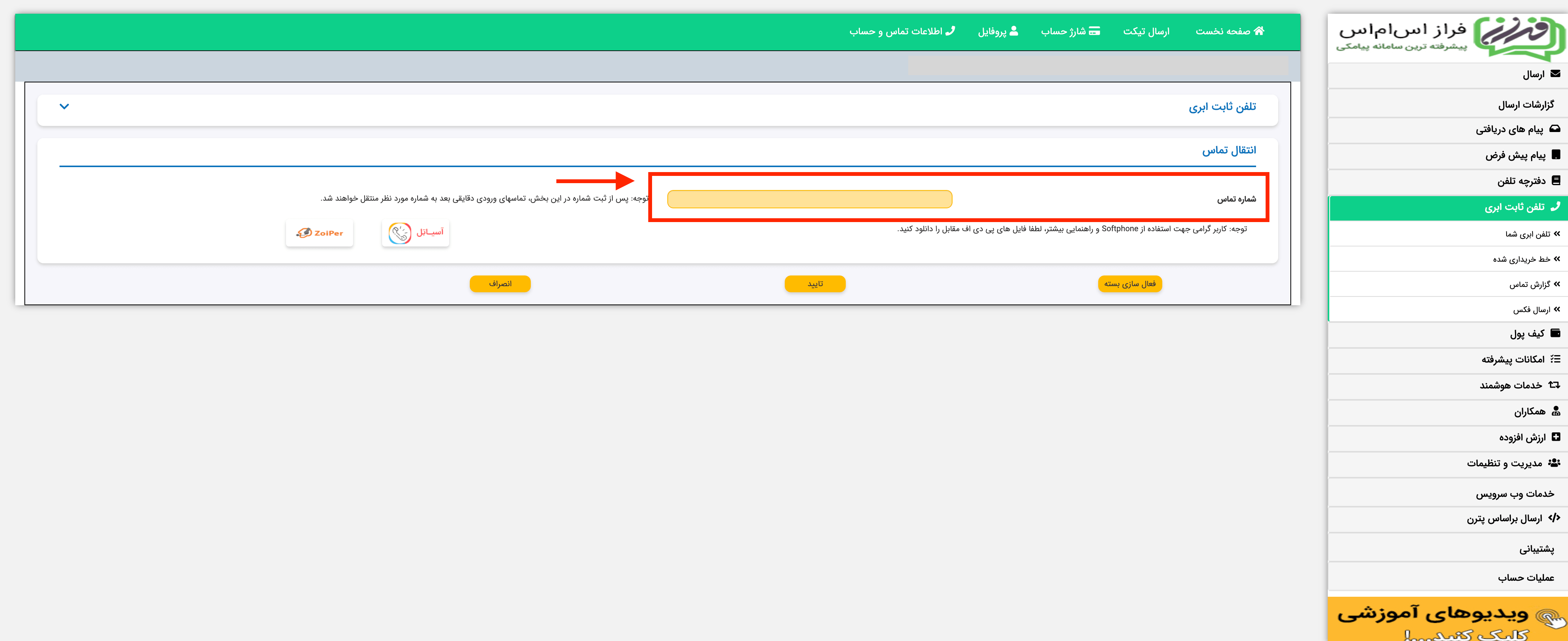
Task: Open the ارسال تیکت menu item
Action: click(1146, 31)
